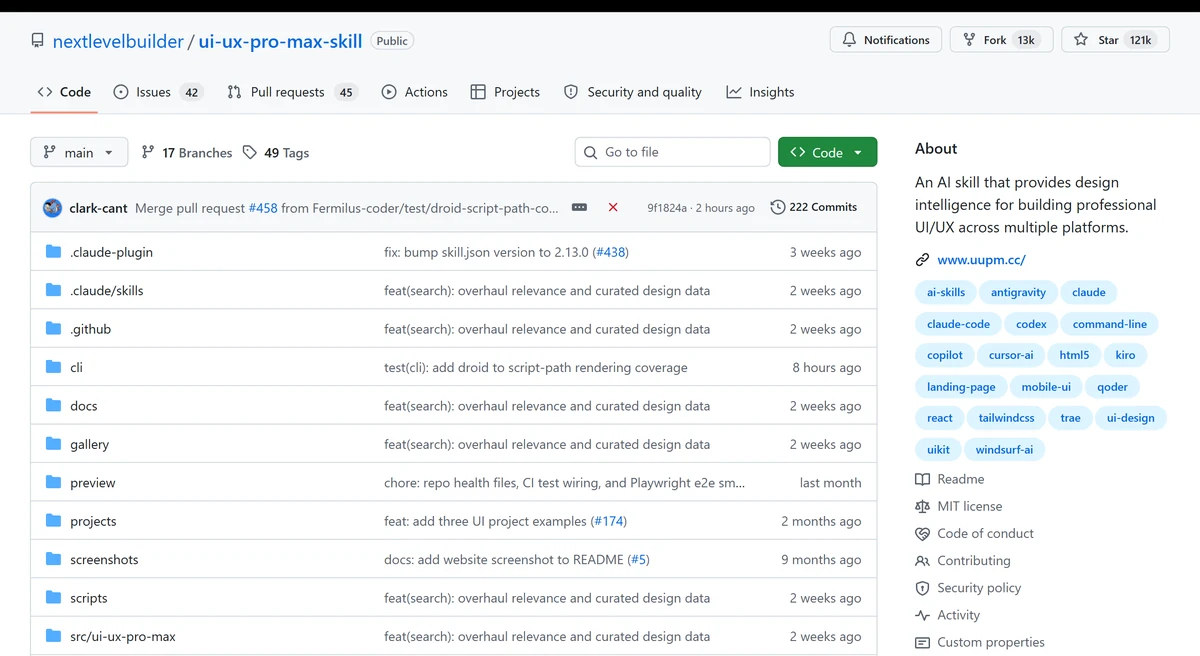
Task: Open the Security and quality tab
Action: coord(633,92)
